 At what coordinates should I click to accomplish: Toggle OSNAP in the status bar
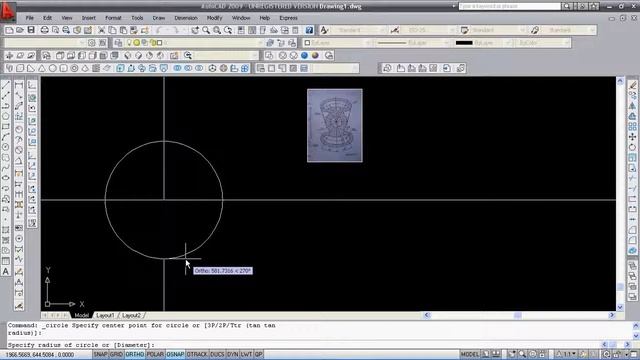pyautogui.click(x=175, y=354)
